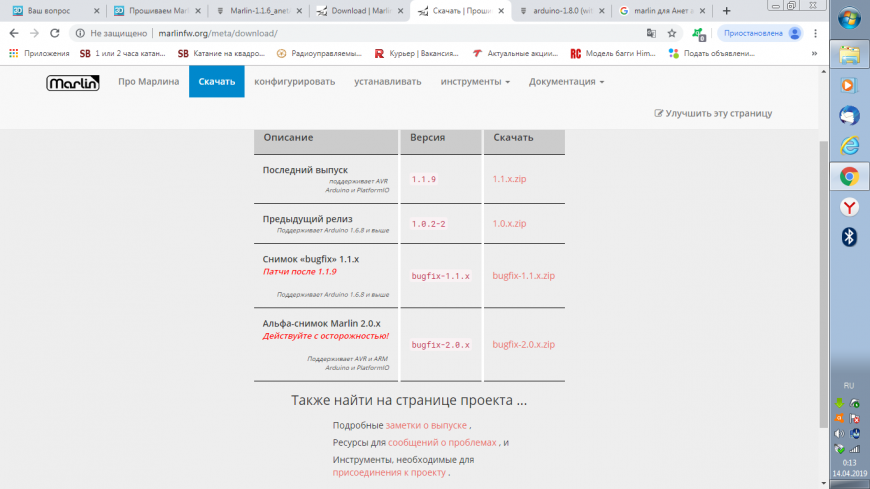
Task: Click the Windows Start orb
Action: (x=849, y=18)
